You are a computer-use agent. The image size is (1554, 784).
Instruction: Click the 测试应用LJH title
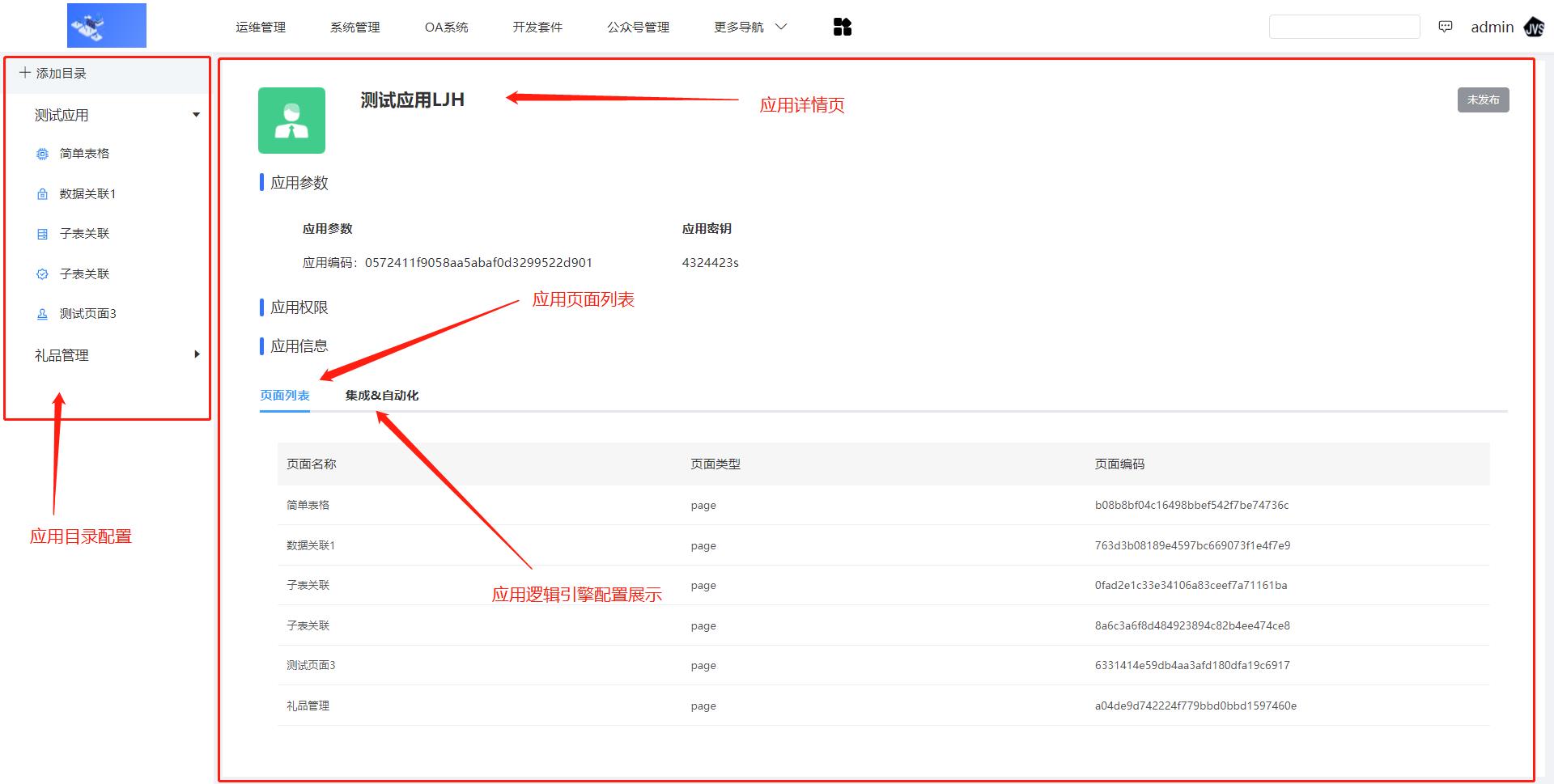413,100
